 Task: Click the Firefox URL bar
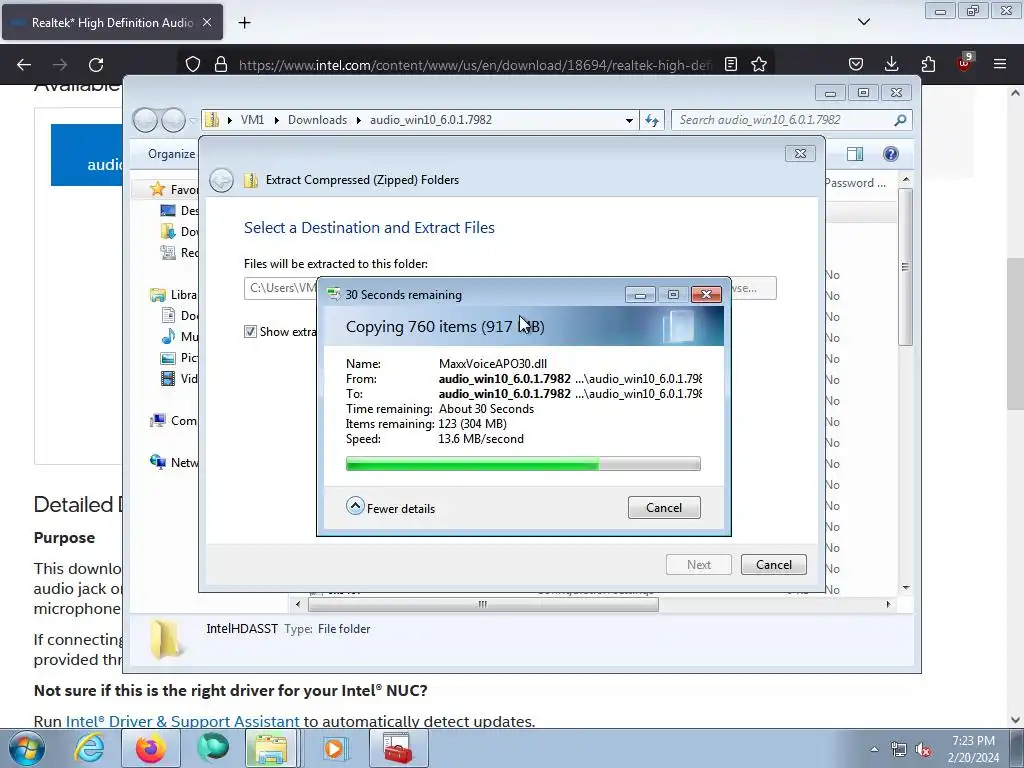coord(475,65)
